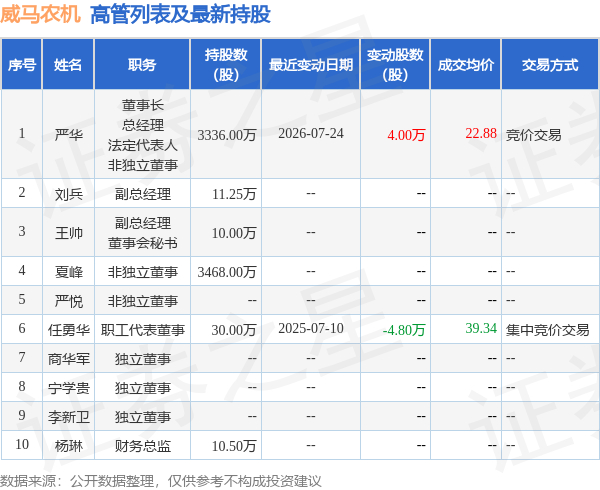The height and width of the screenshot is (490, 600).
Task: Click the 威马农机 title text
Action: coord(41,14)
